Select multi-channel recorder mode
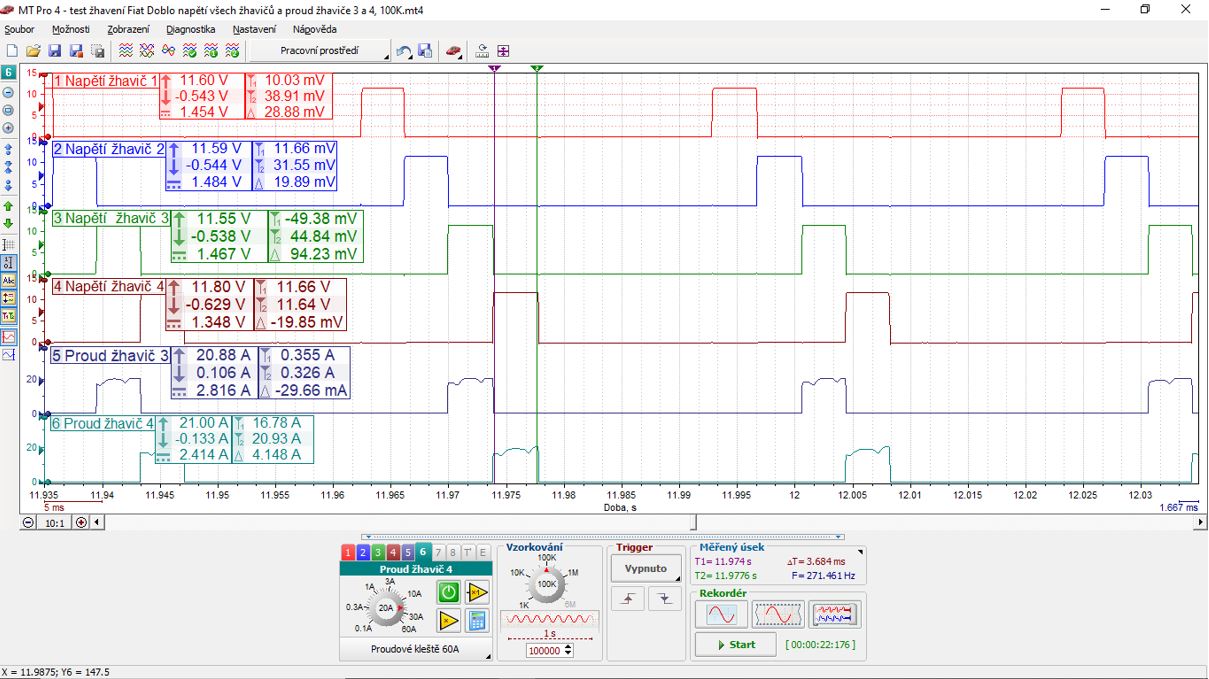1209x679 pixels. pyautogui.click(x=834, y=614)
